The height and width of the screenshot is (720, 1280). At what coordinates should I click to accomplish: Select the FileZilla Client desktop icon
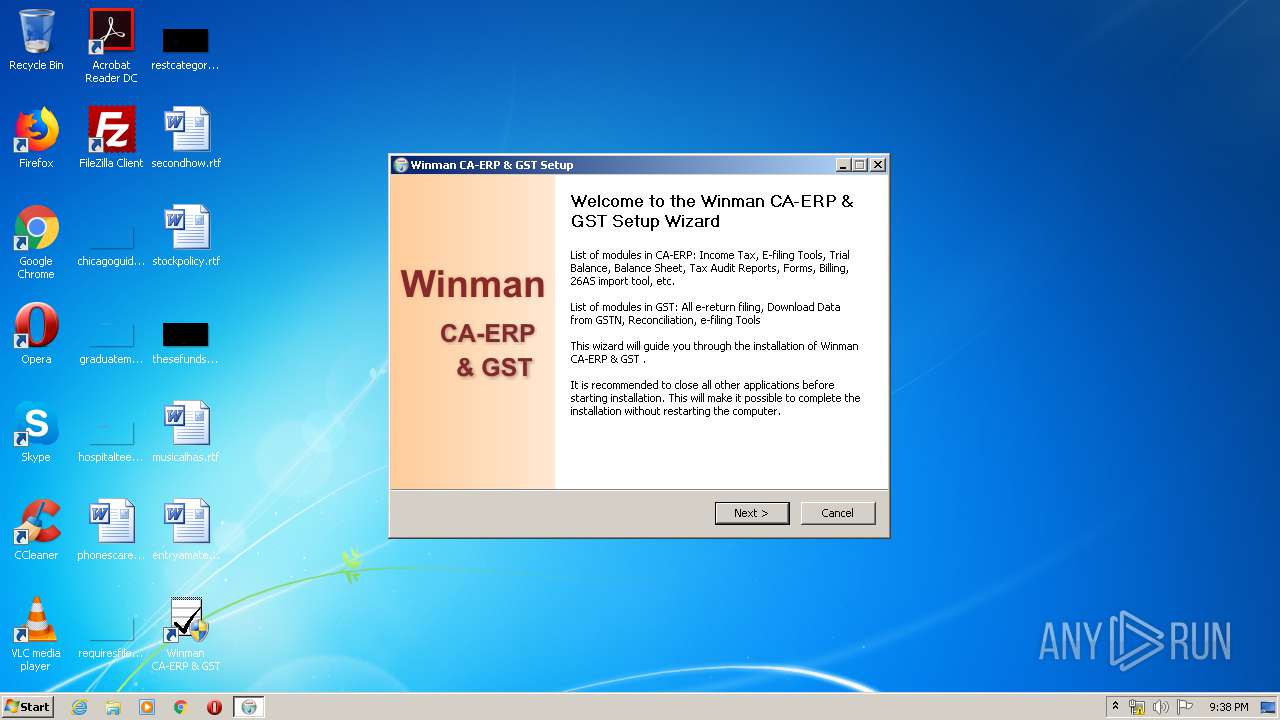pos(111,138)
